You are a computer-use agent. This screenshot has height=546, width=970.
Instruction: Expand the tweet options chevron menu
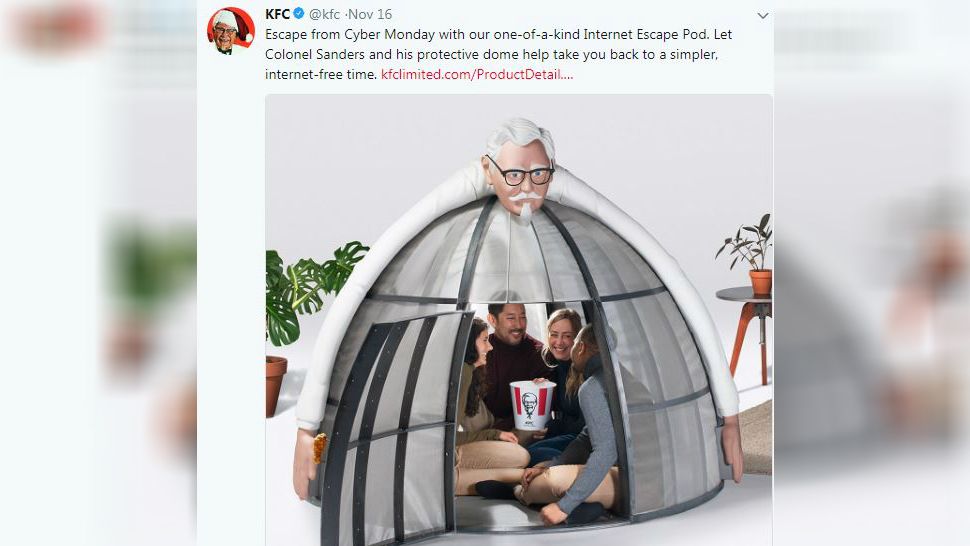763,15
